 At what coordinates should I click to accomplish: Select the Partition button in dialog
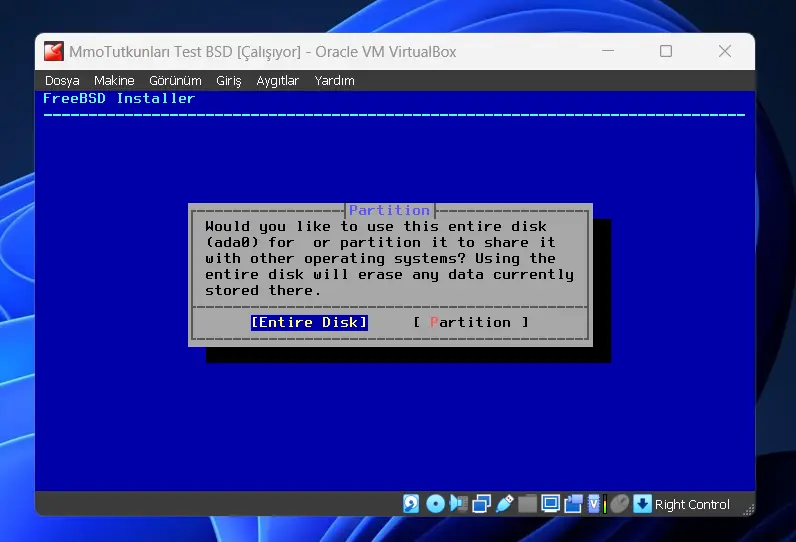471,322
